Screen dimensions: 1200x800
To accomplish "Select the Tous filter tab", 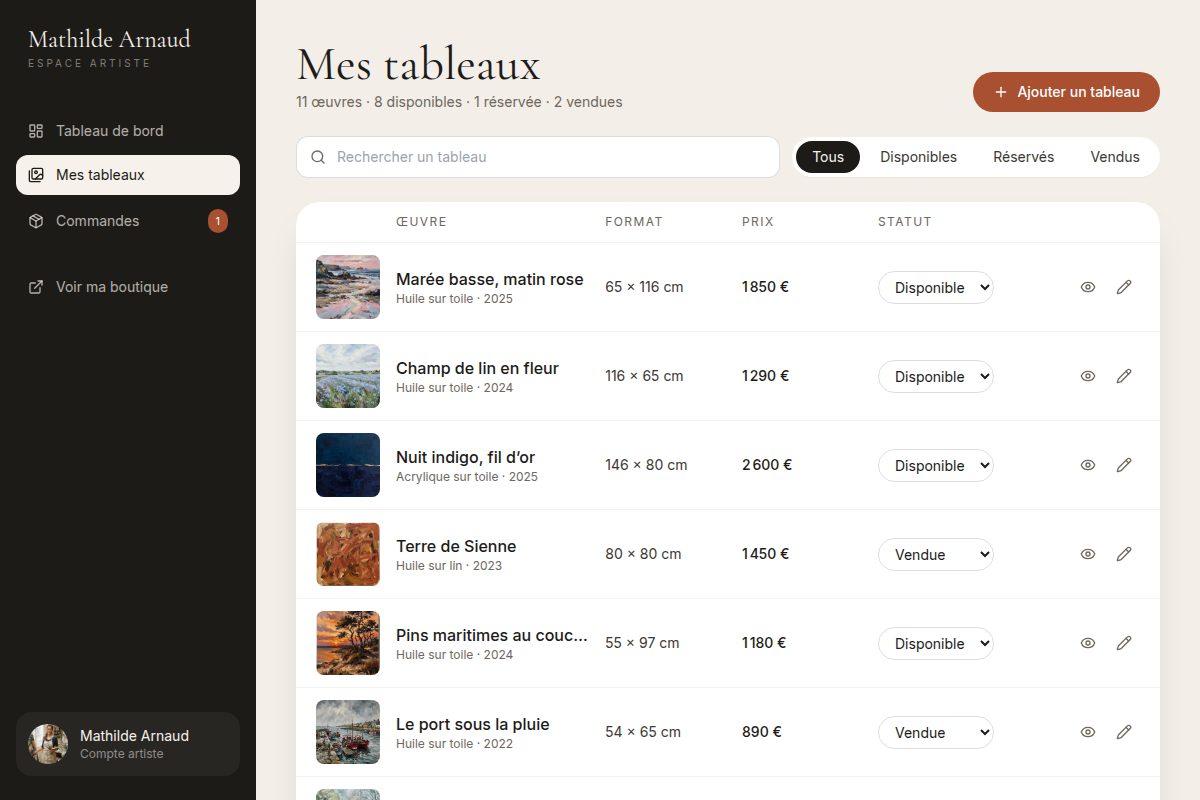I will (828, 157).
